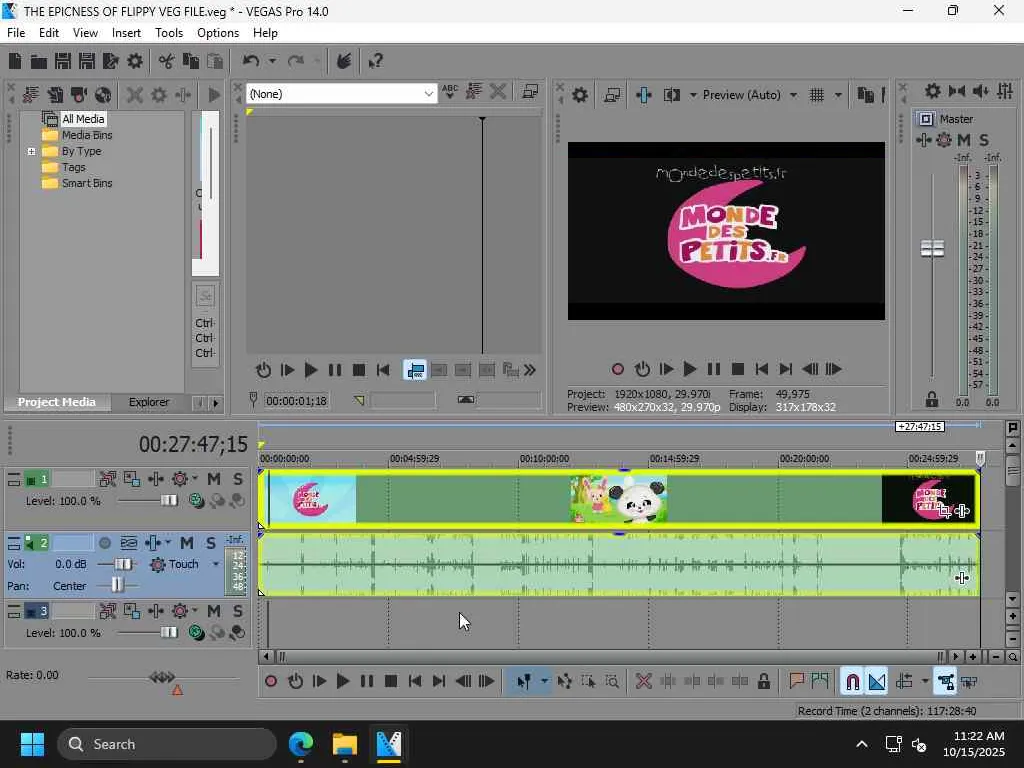Click Event Pan/Crop icon on last video clip
The height and width of the screenshot is (768, 1024).
(944, 511)
